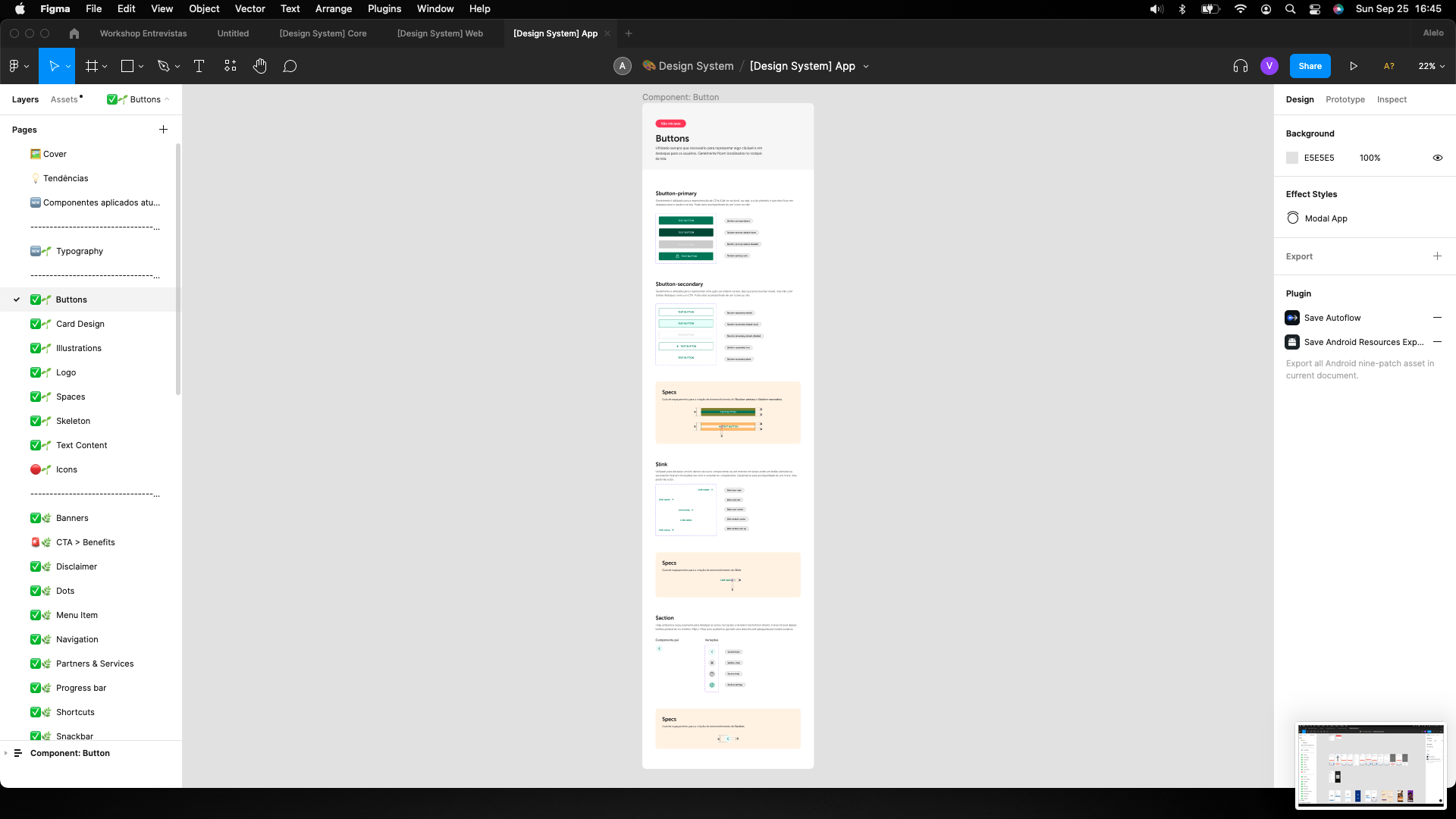
Task: Open the Plugins menu
Action: point(384,8)
